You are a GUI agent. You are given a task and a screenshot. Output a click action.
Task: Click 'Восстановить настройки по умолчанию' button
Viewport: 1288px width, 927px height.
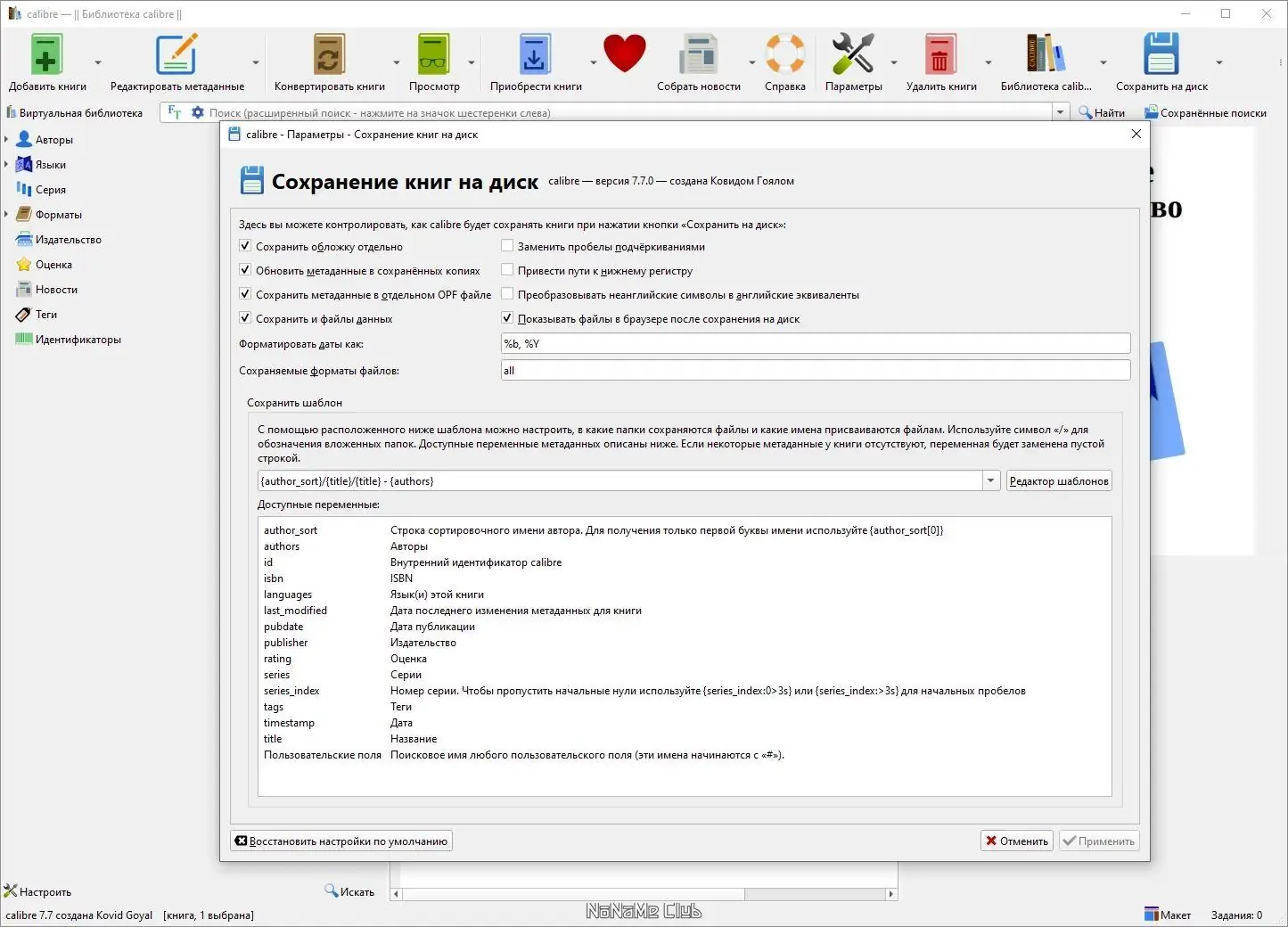click(341, 841)
